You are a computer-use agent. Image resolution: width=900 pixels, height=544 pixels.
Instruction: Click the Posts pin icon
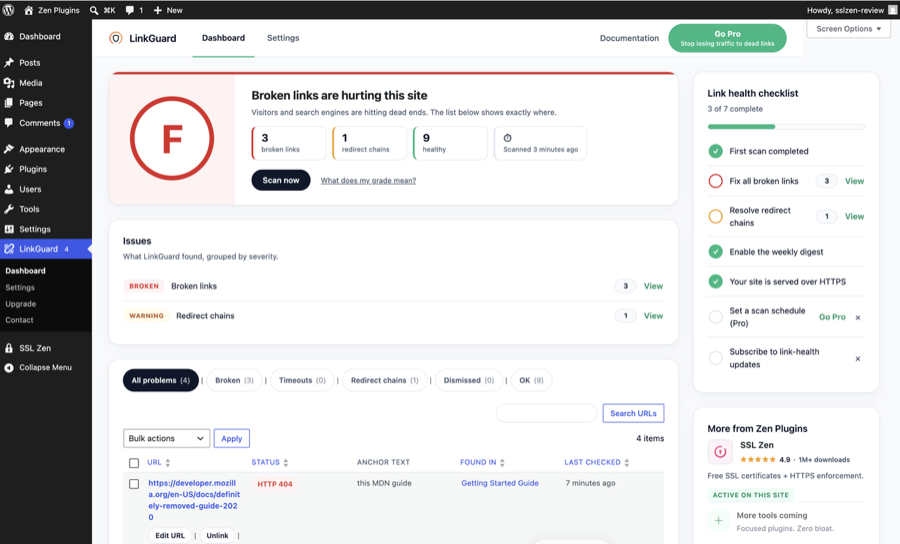(x=9, y=63)
